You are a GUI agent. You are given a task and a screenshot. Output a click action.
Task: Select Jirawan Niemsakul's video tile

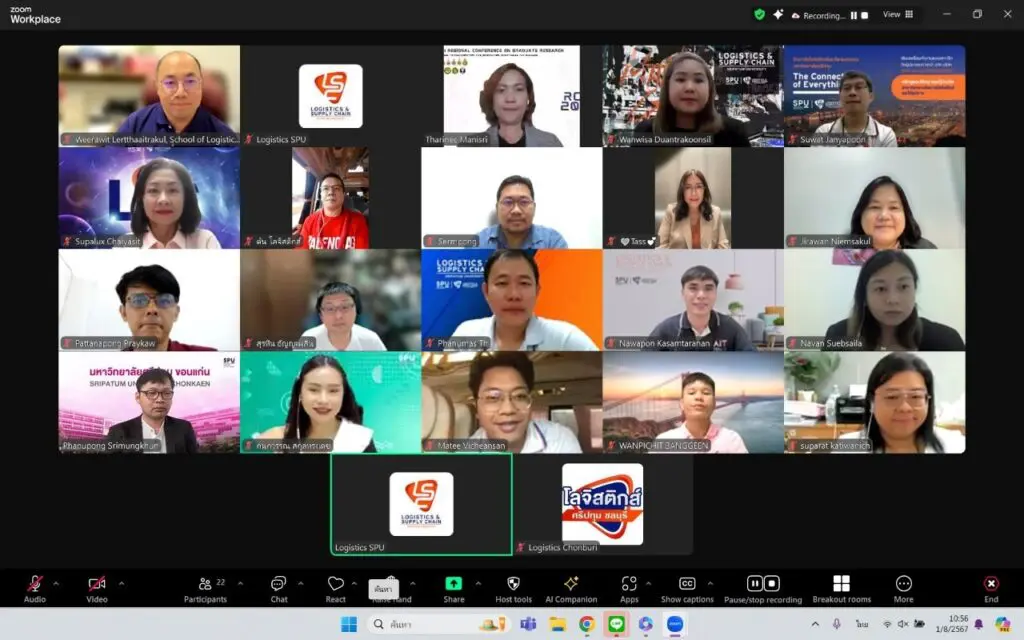point(874,198)
